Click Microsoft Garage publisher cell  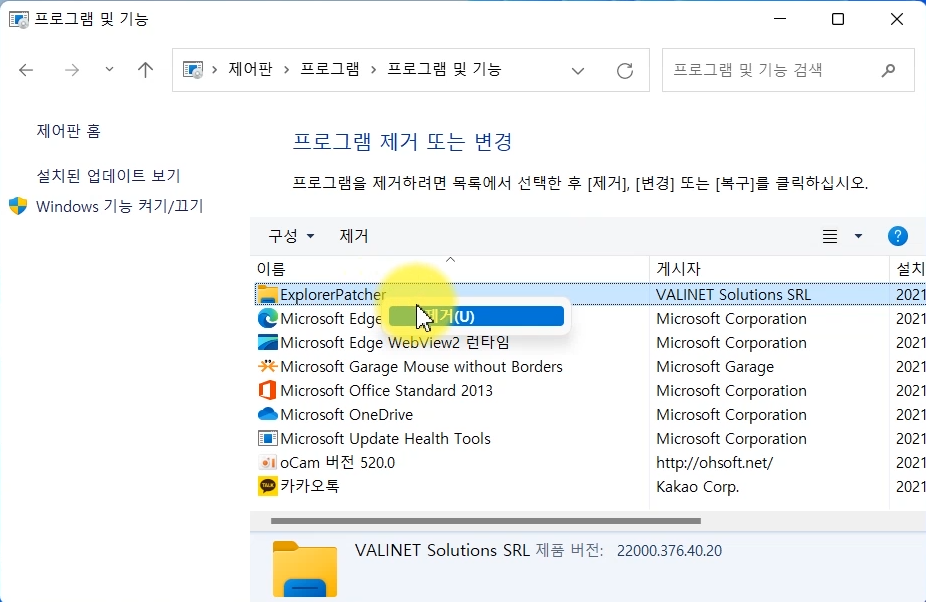click(715, 367)
